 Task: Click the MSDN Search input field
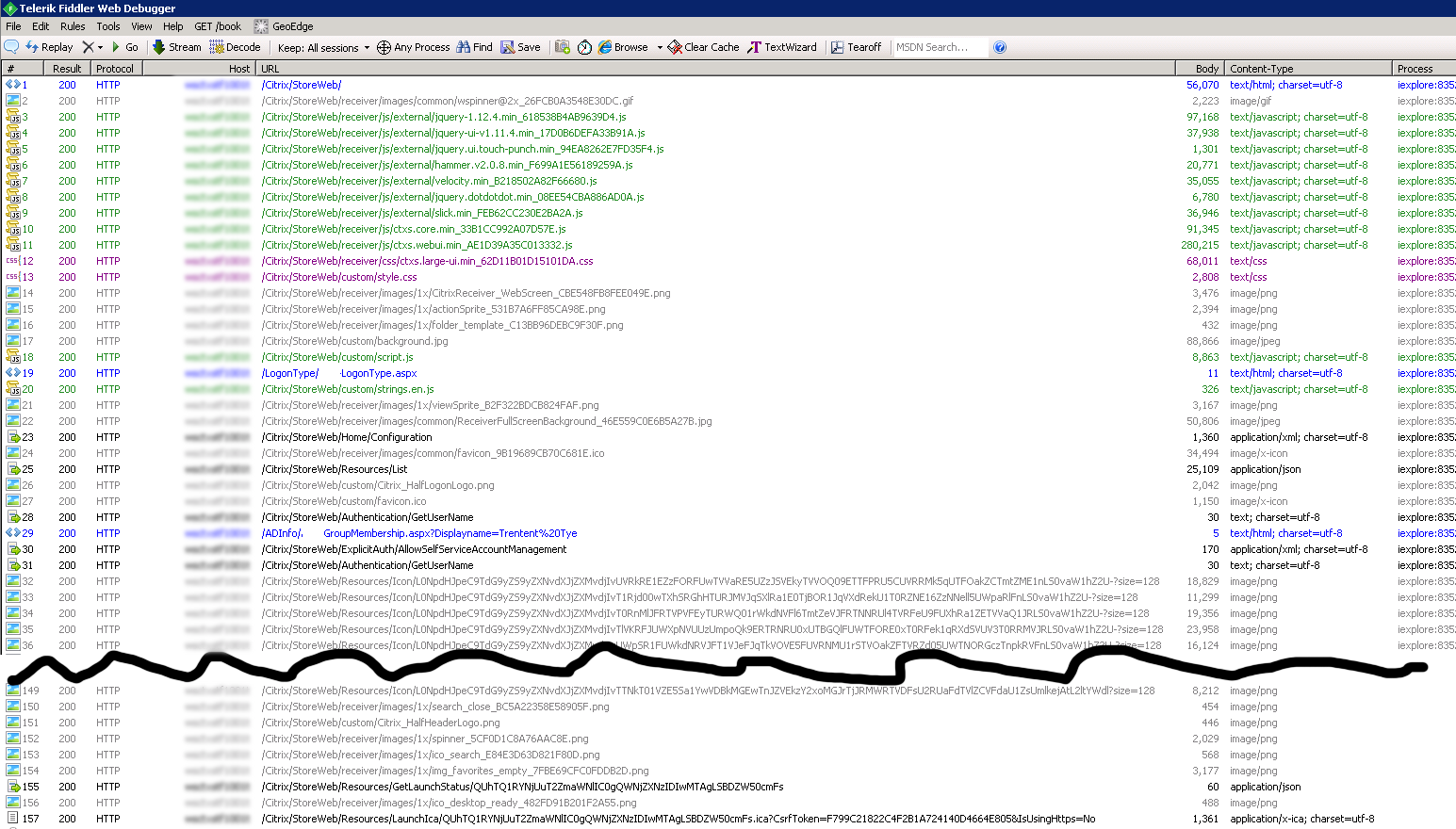pos(939,47)
